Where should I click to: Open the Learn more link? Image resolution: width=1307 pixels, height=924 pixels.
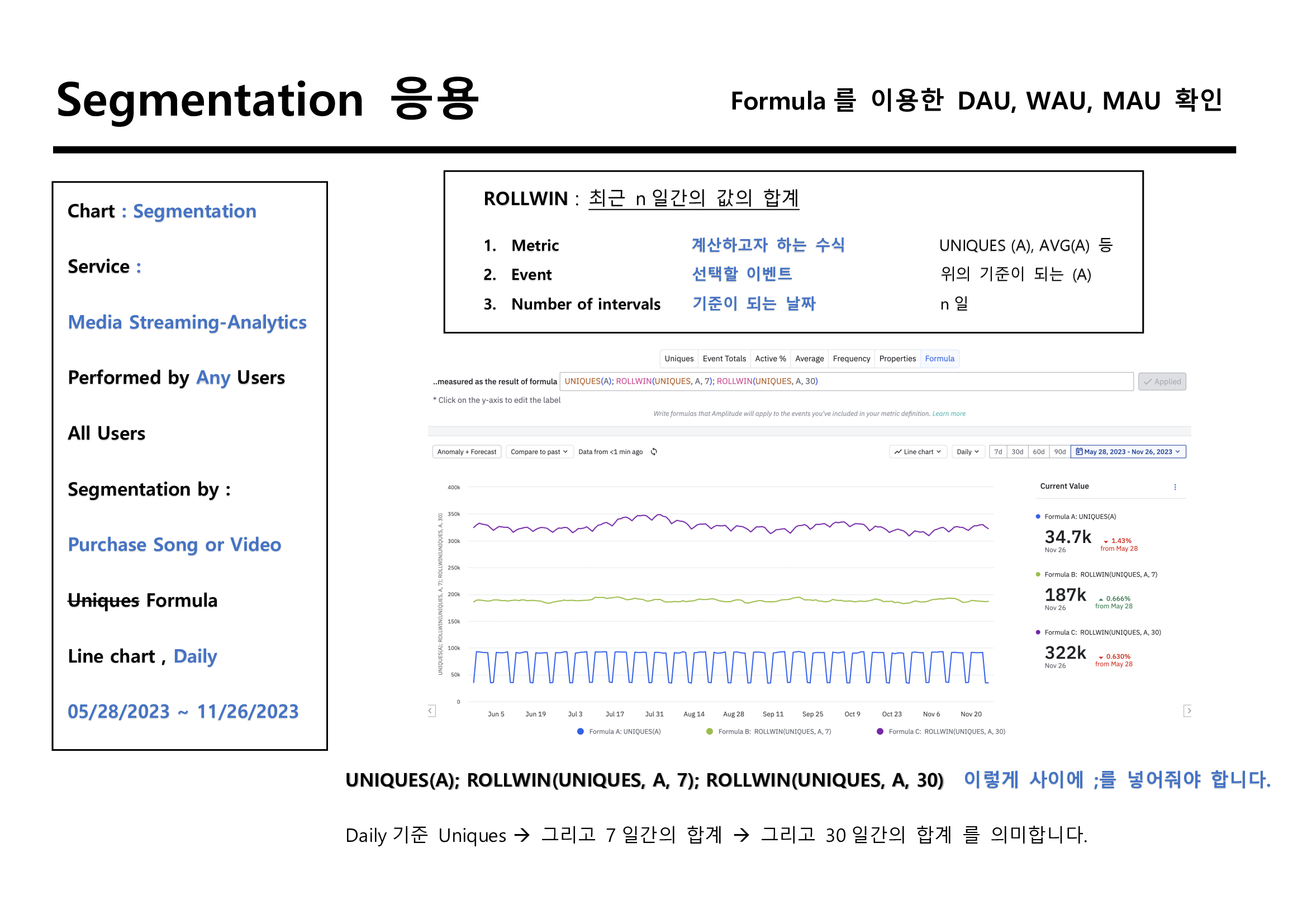[948, 413]
